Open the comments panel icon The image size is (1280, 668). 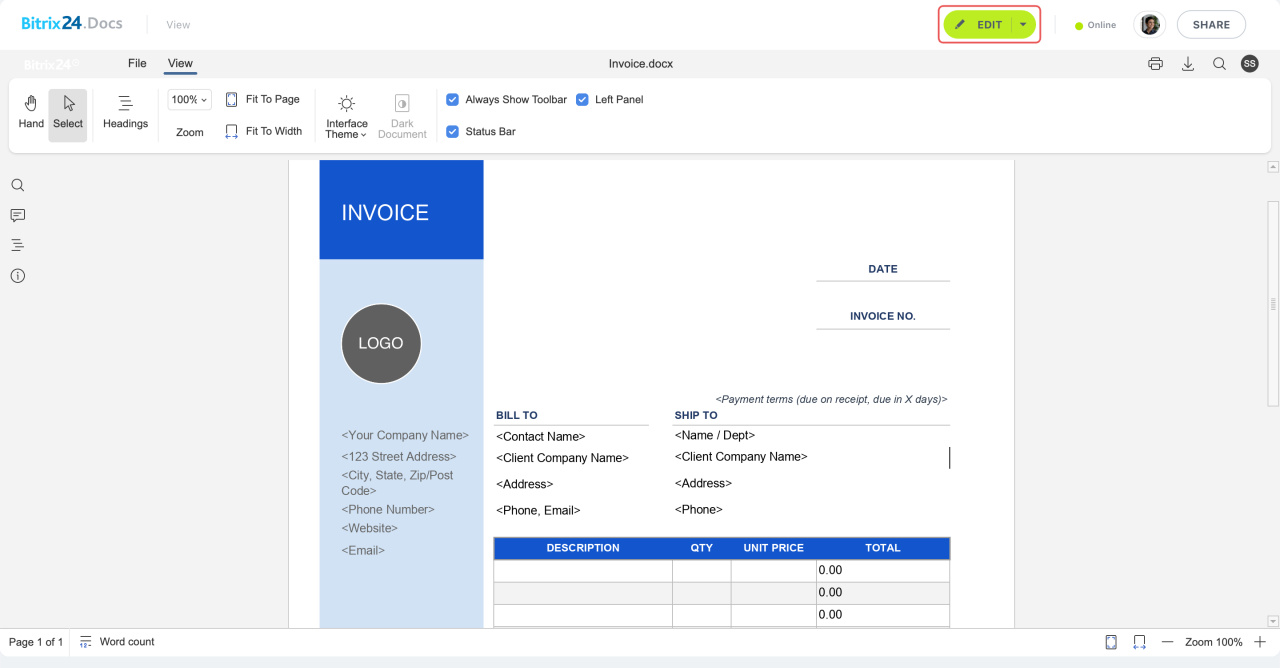[17, 215]
